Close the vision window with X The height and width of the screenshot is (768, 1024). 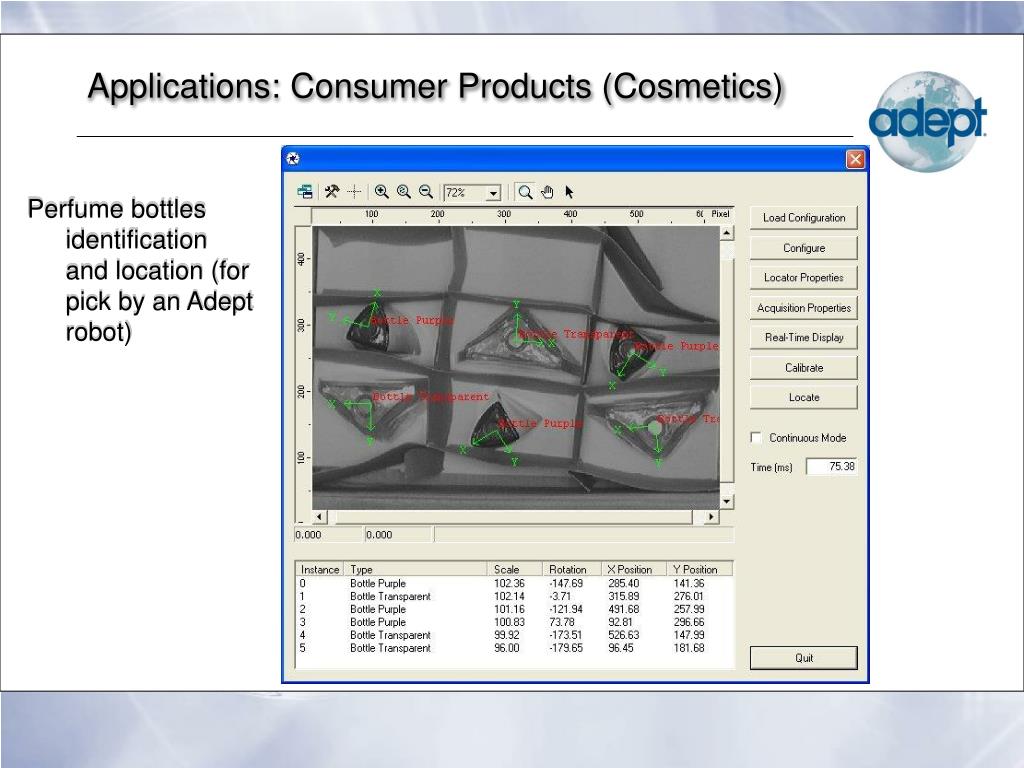(855, 159)
